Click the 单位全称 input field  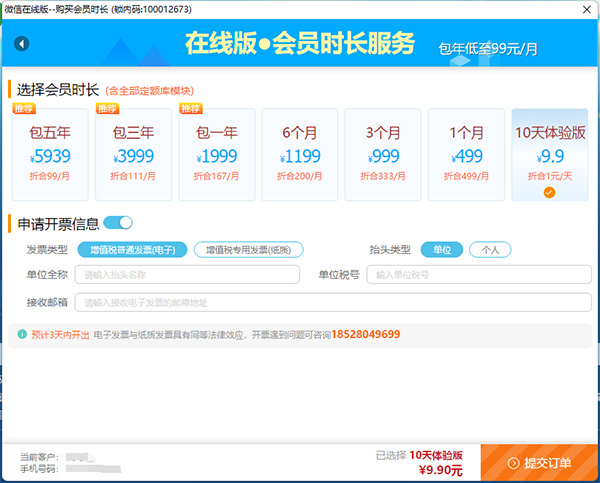187,275
